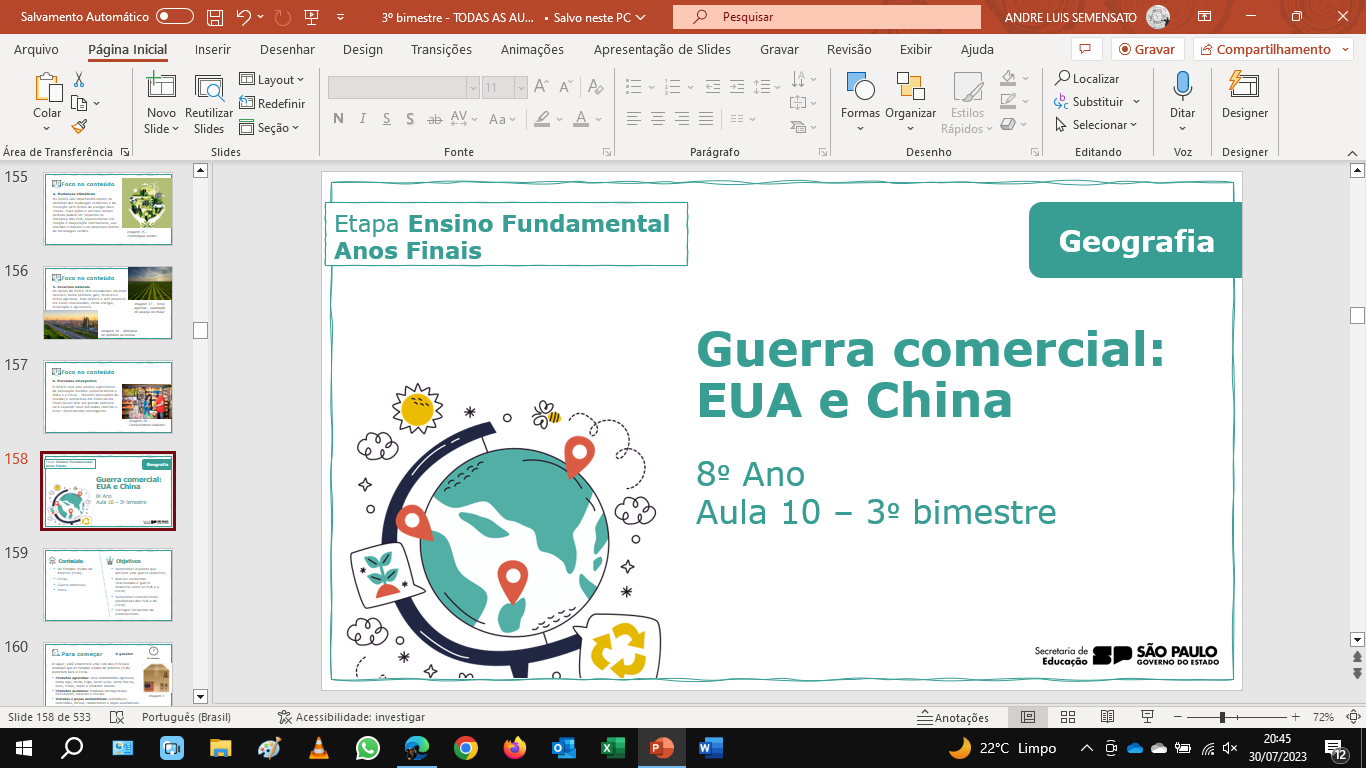The image size is (1366, 768).
Task: Click the Redo icon in title bar
Action: pyautogui.click(x=283, y=17)
